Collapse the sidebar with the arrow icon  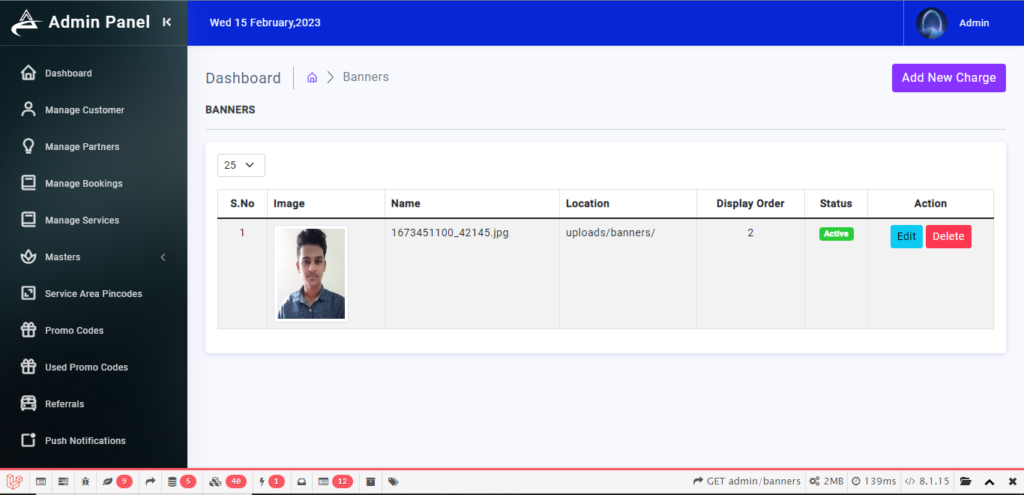point(167,22)
